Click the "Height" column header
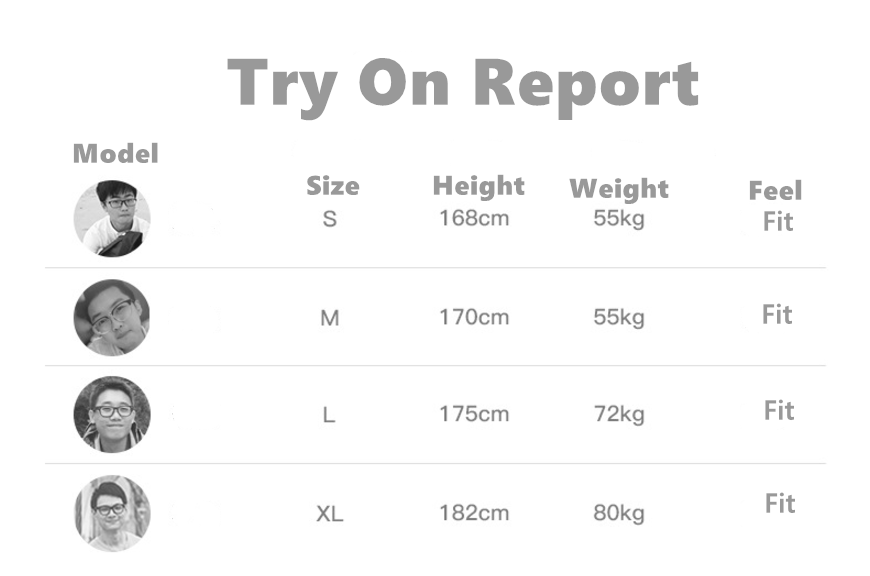This screenshot has width=870, height=576. tap(478, 187)
